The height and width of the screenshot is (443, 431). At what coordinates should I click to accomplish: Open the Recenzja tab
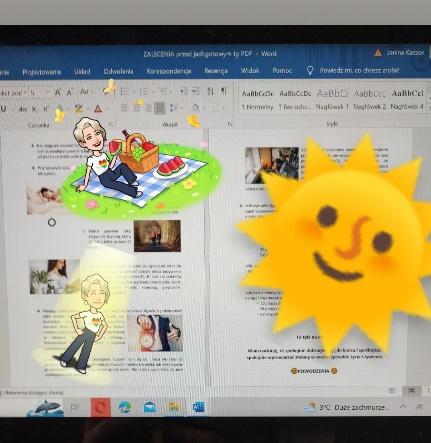pyautogui.click(x=216, y=71)
